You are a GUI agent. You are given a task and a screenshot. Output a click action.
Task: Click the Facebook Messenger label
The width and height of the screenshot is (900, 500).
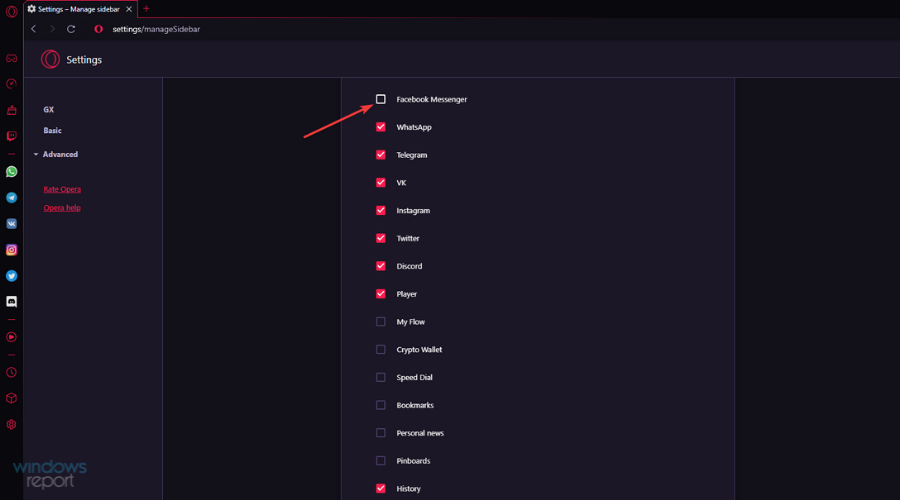click(432, 99)
